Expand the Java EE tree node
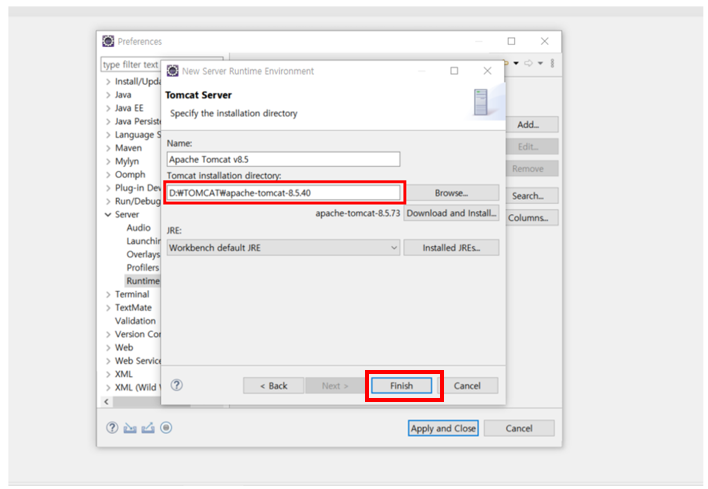This screenshot has height=489, width=708. (108, 108)
